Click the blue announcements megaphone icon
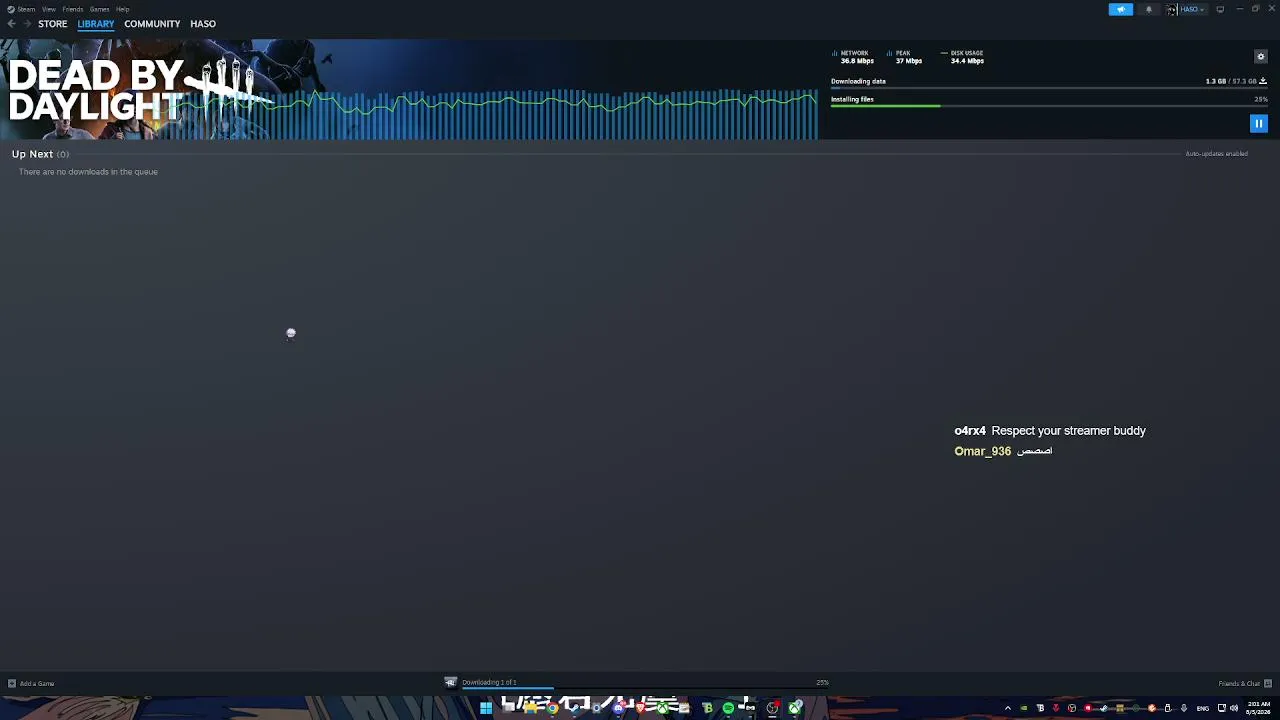Image resolution: width=1280 pixels, height=720 pixels. (1121, 9)
